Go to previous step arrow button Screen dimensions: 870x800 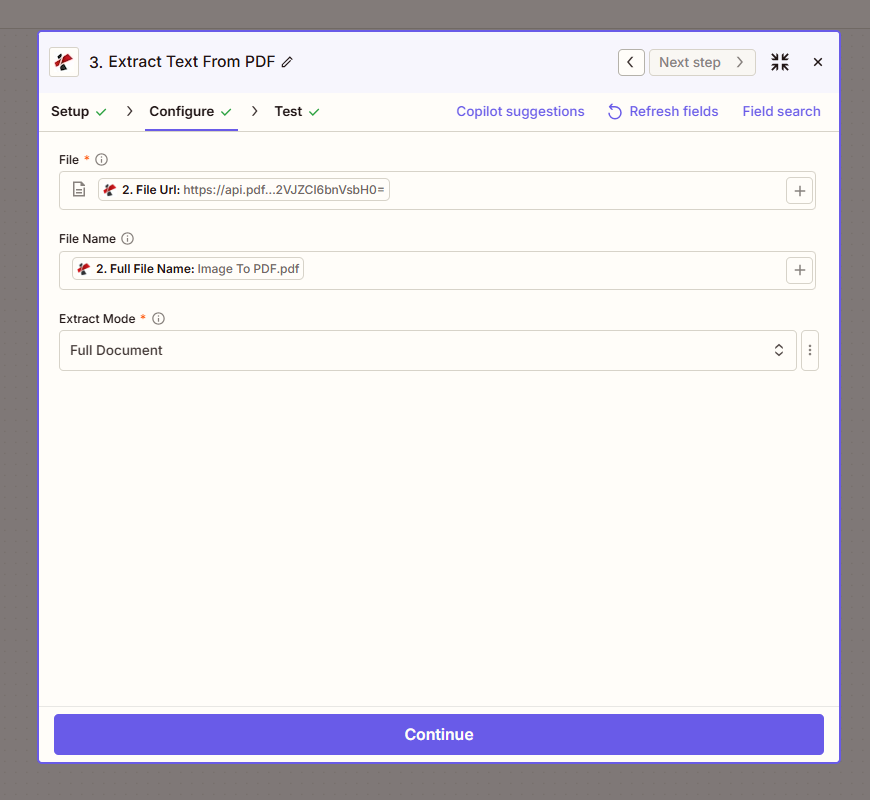[630, 62]
